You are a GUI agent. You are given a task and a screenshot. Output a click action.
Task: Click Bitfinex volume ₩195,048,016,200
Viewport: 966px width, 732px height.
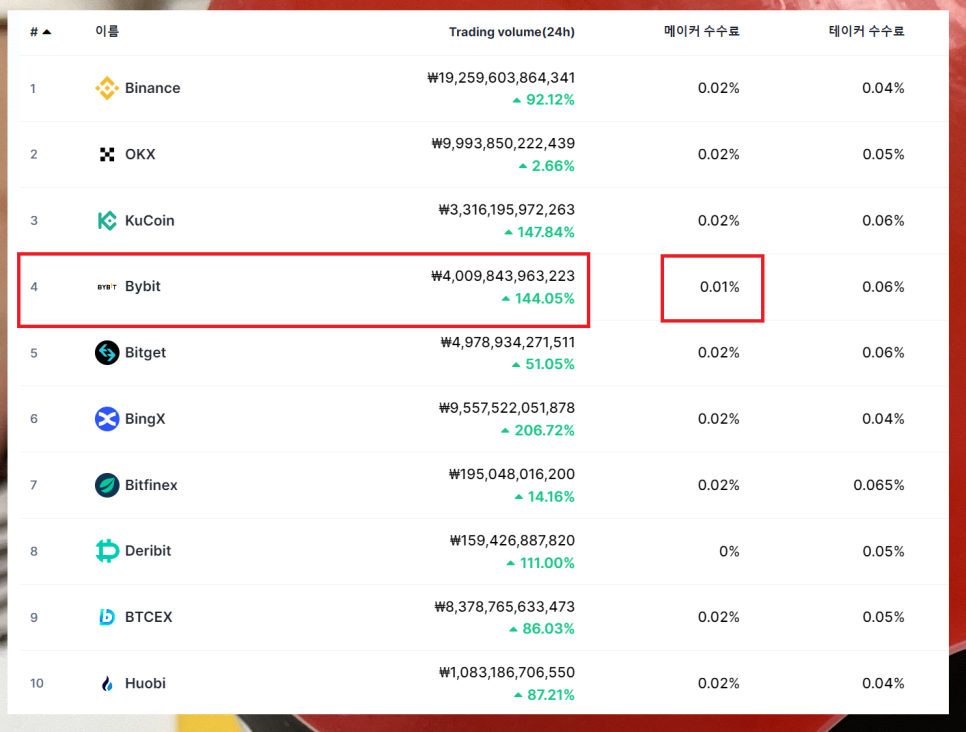click(x=511, y=474)
